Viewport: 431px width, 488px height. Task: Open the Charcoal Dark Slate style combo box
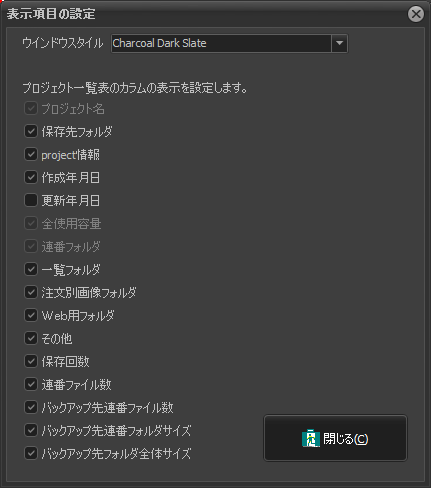tap(229, 43)
